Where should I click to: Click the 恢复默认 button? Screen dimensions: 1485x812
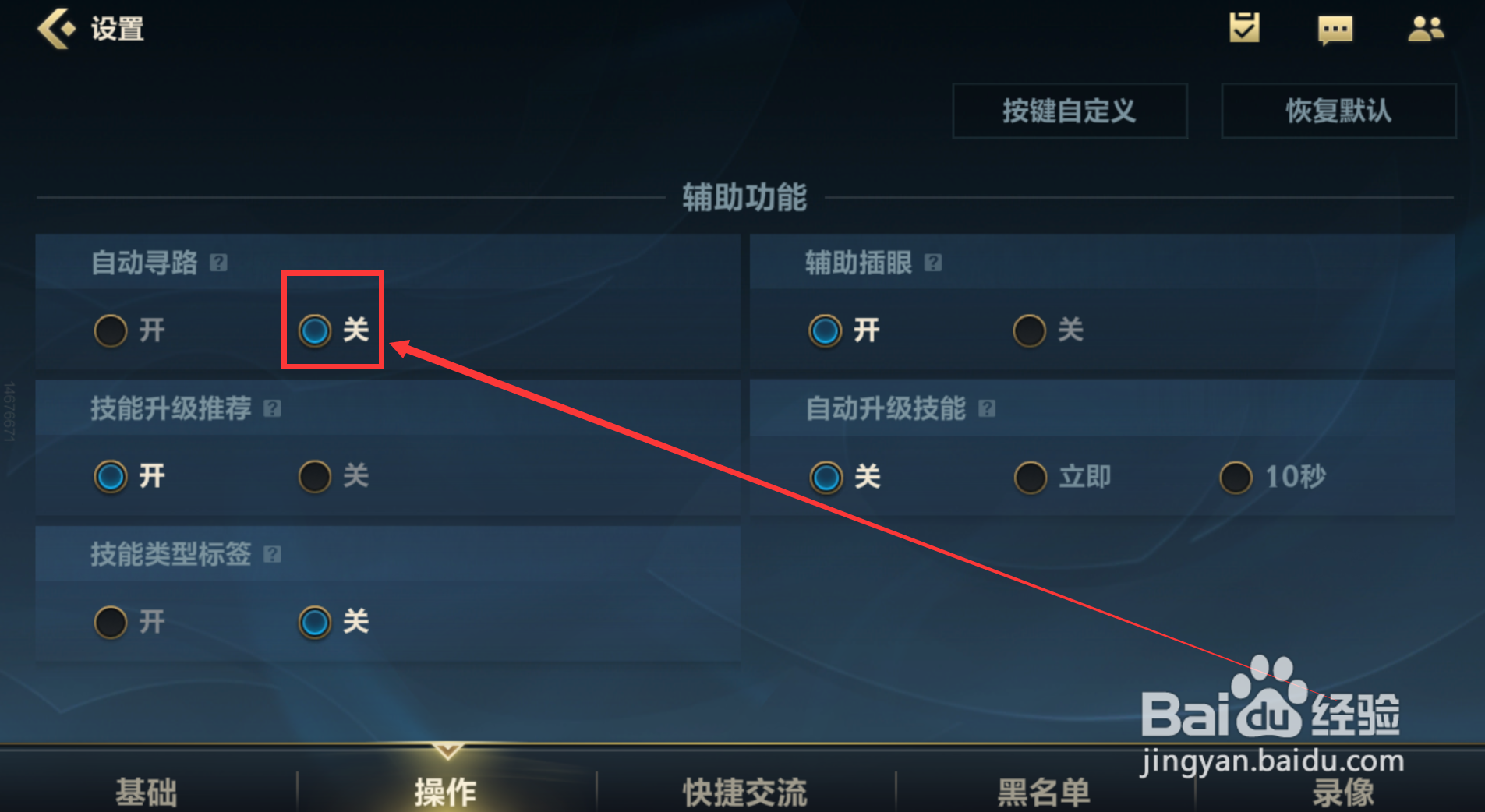click(1338, 111)
